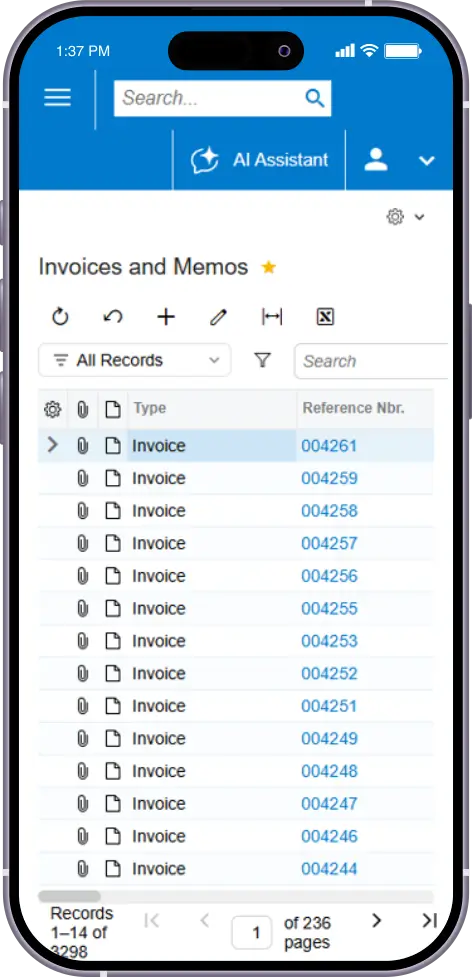
Task: Open the funnel filter settings
Action: [263, 360]
